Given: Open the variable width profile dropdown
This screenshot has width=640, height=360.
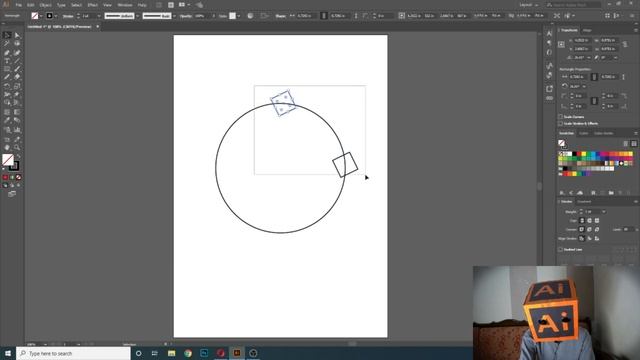Looking at the screenshot, I should coord(137,16).
